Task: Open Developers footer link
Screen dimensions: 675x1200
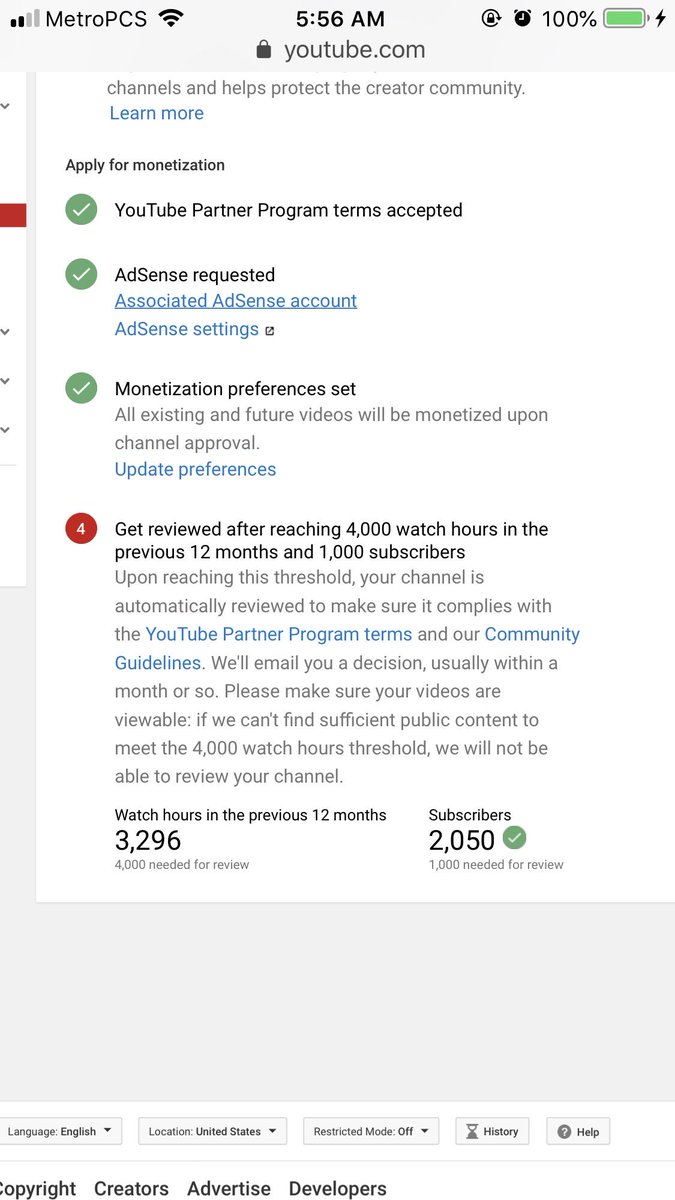Action: (338, 1188)
